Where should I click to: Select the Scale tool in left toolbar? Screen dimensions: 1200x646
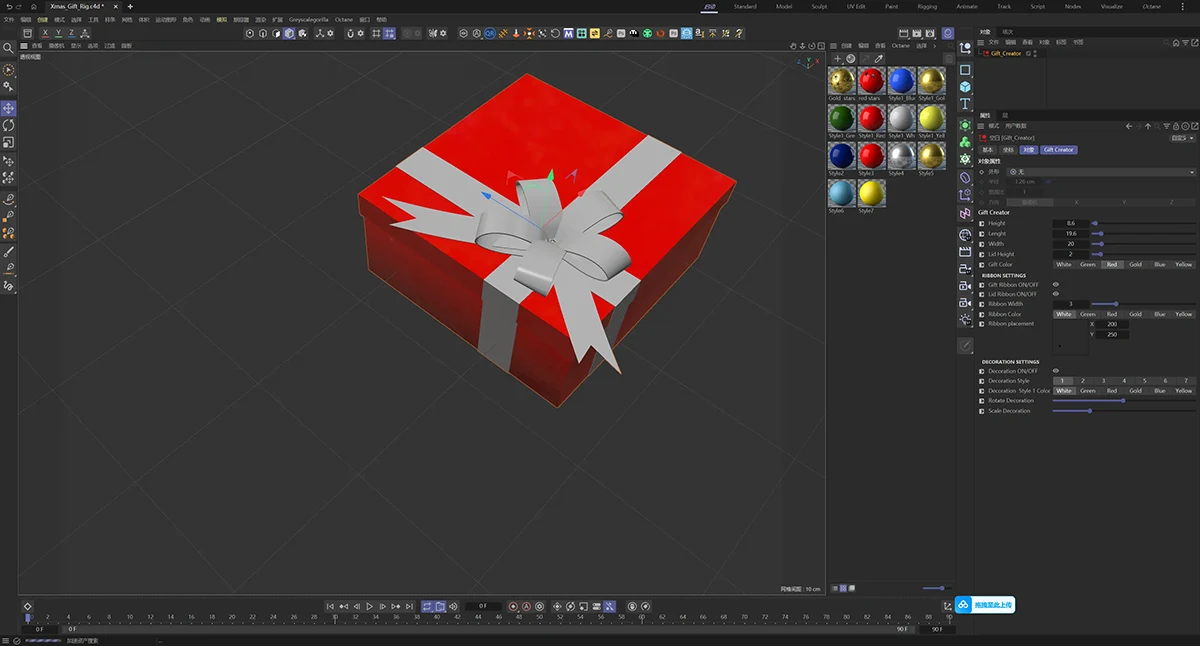[8, 143]
